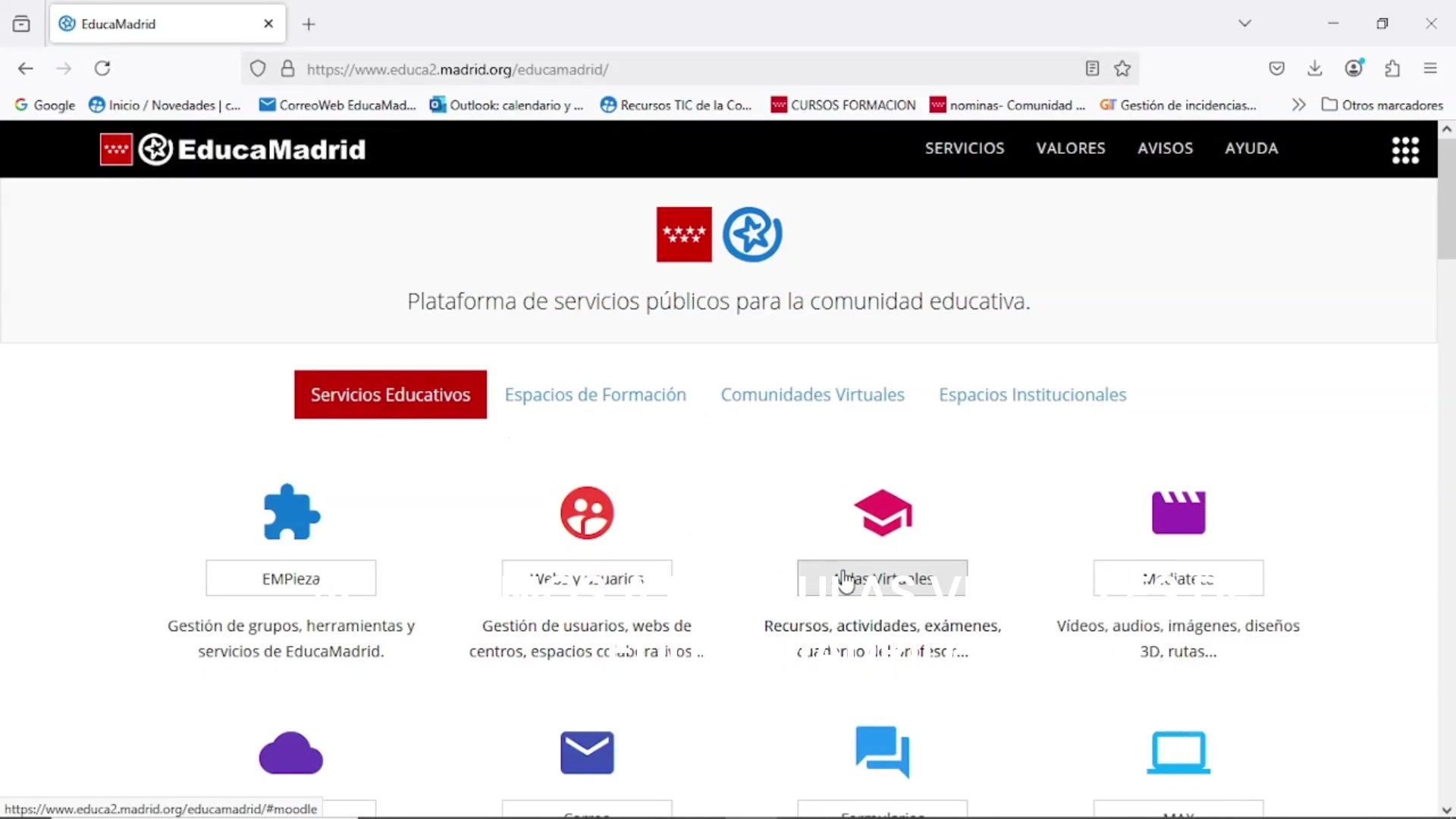Click the URL address bar field
1456x819 pixels.
point(682,69)
